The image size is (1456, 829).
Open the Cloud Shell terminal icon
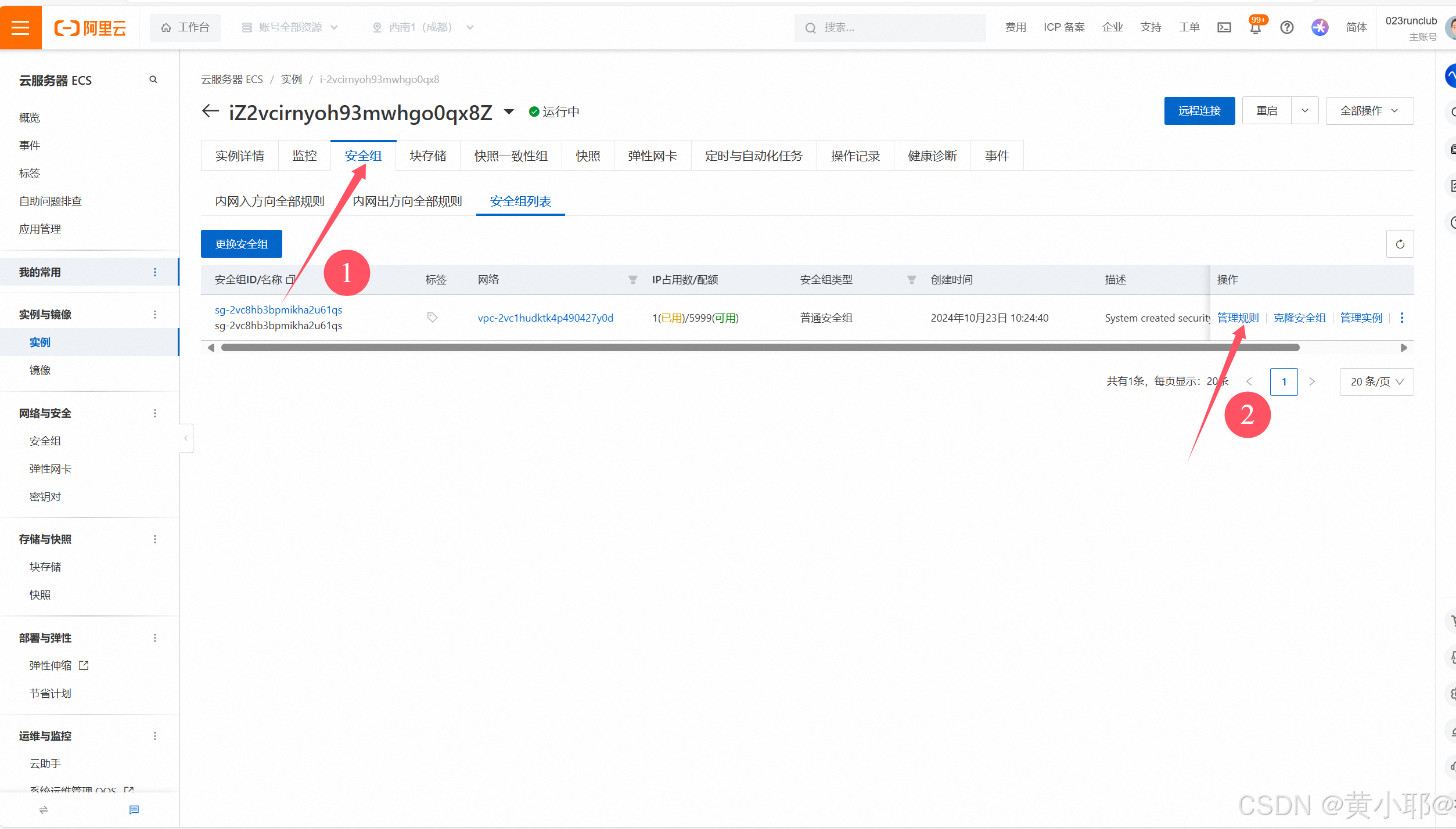[1224, 27]
